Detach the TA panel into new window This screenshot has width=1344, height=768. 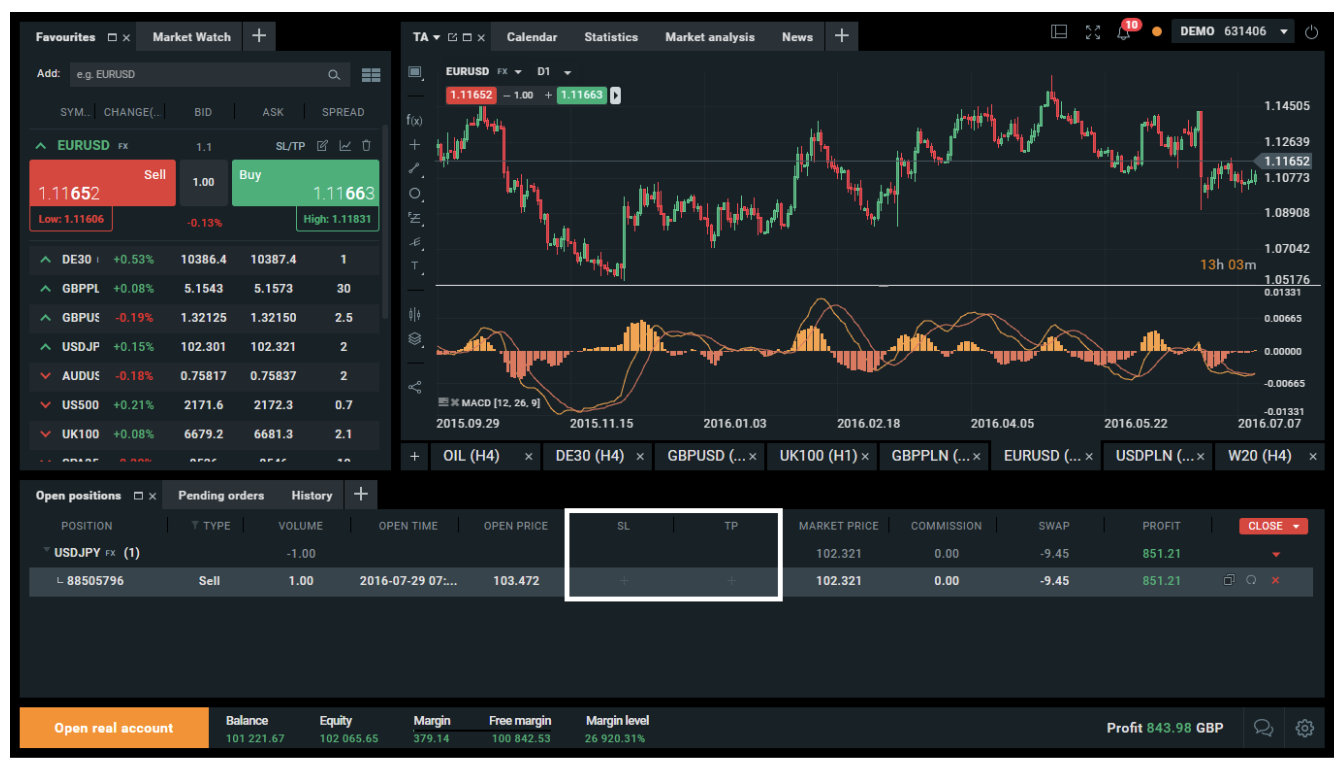[452, 37]
